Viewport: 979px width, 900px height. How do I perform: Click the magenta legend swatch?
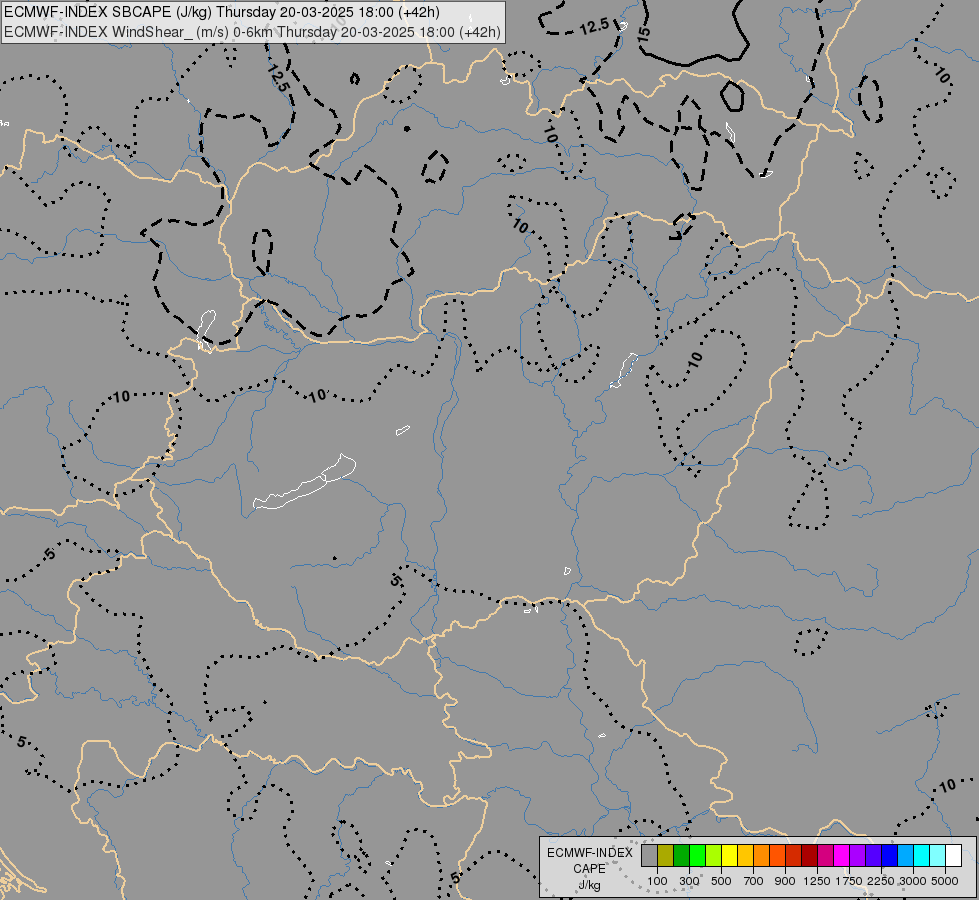click(842, 855)
